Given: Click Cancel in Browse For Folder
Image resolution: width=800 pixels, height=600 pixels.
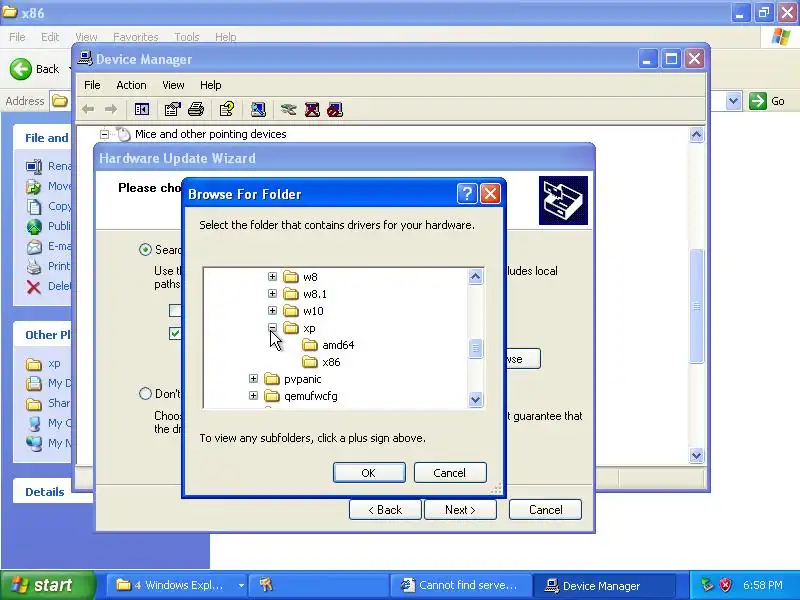Looking at the screenshot, I should (449, 472).
